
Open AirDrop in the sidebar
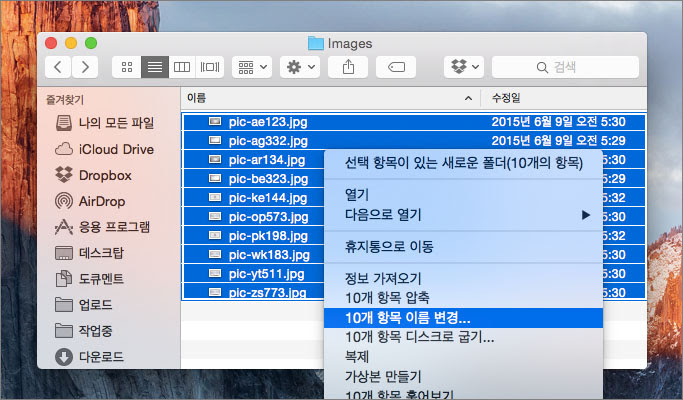pos(90,201)
